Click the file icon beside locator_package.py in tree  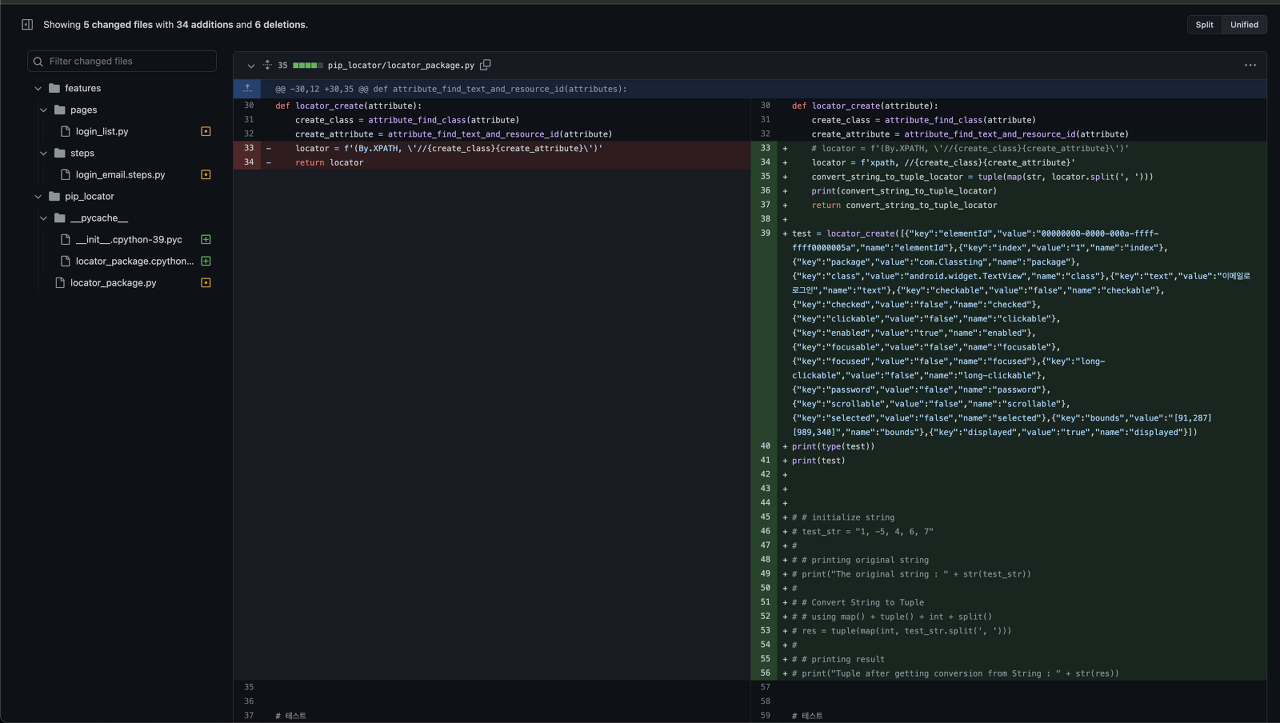click(x=60, y=283)
